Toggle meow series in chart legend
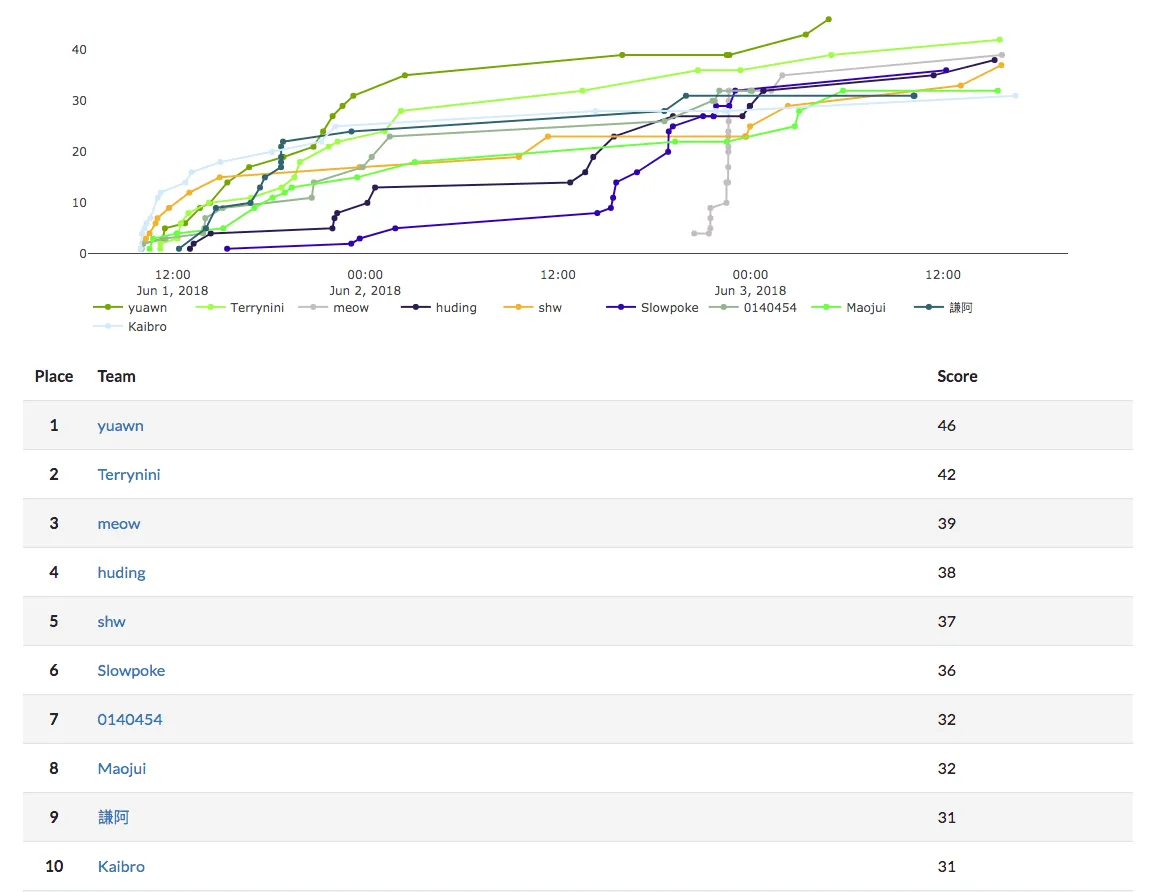1151x892 pixels. tap(334, 308)
